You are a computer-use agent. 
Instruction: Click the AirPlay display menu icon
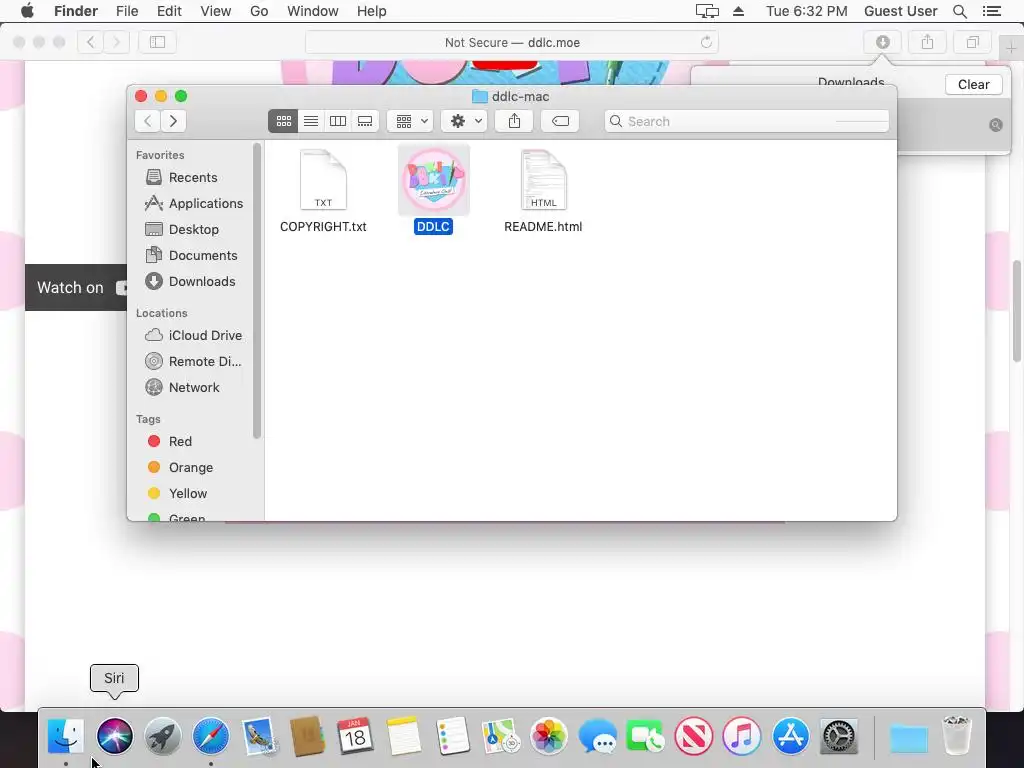(x=707, y=11)
